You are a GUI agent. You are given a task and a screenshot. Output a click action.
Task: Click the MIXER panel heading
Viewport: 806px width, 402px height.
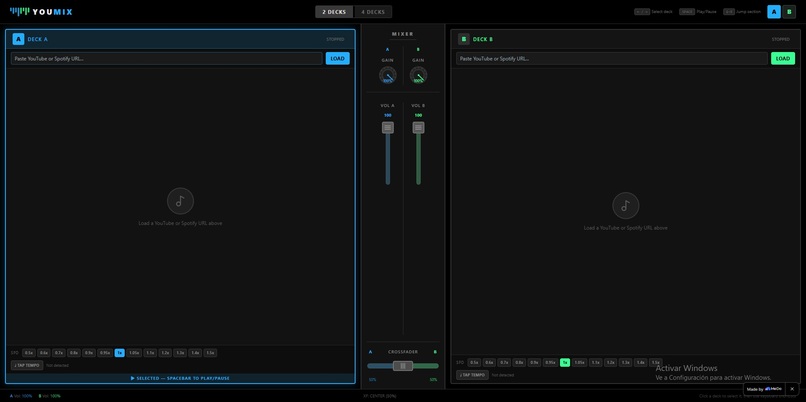pyautogui.click(x=403, y=34)
